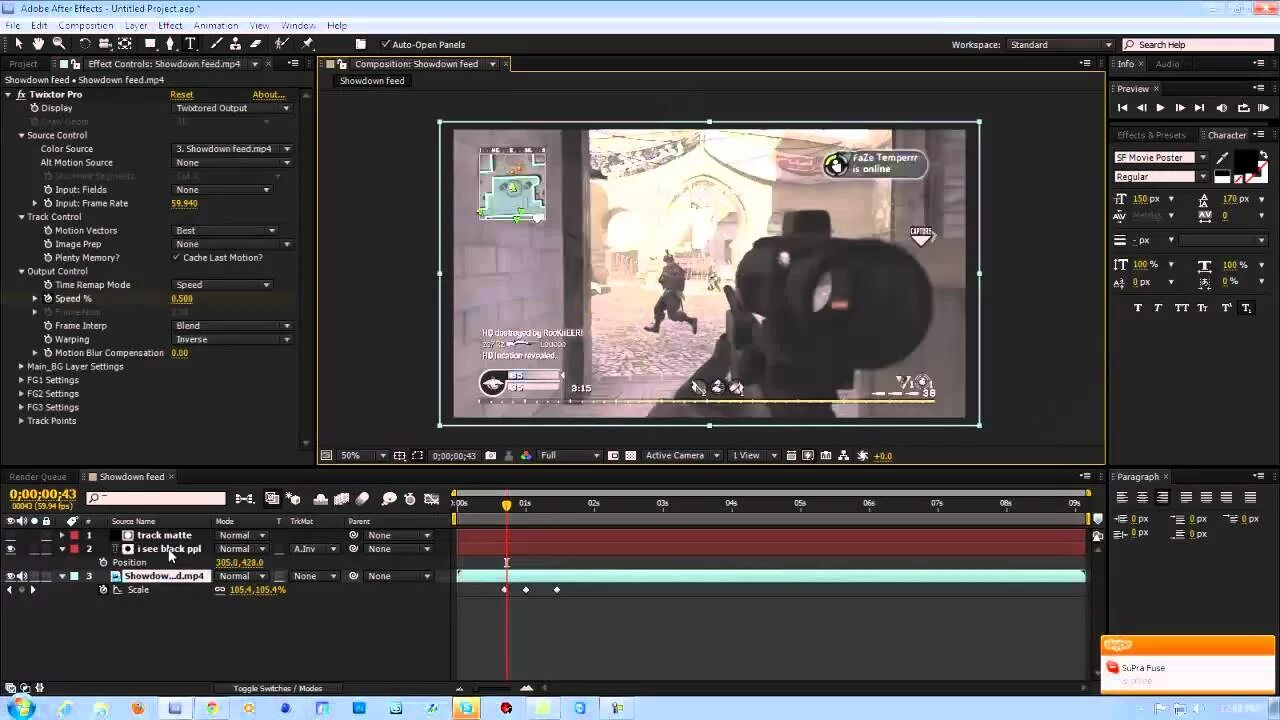Click the Auto-keyframe stopwatch icon in timeline
Image resolution: width=1280 pixels, height=720 pixels.
click(x=411, y=499)
